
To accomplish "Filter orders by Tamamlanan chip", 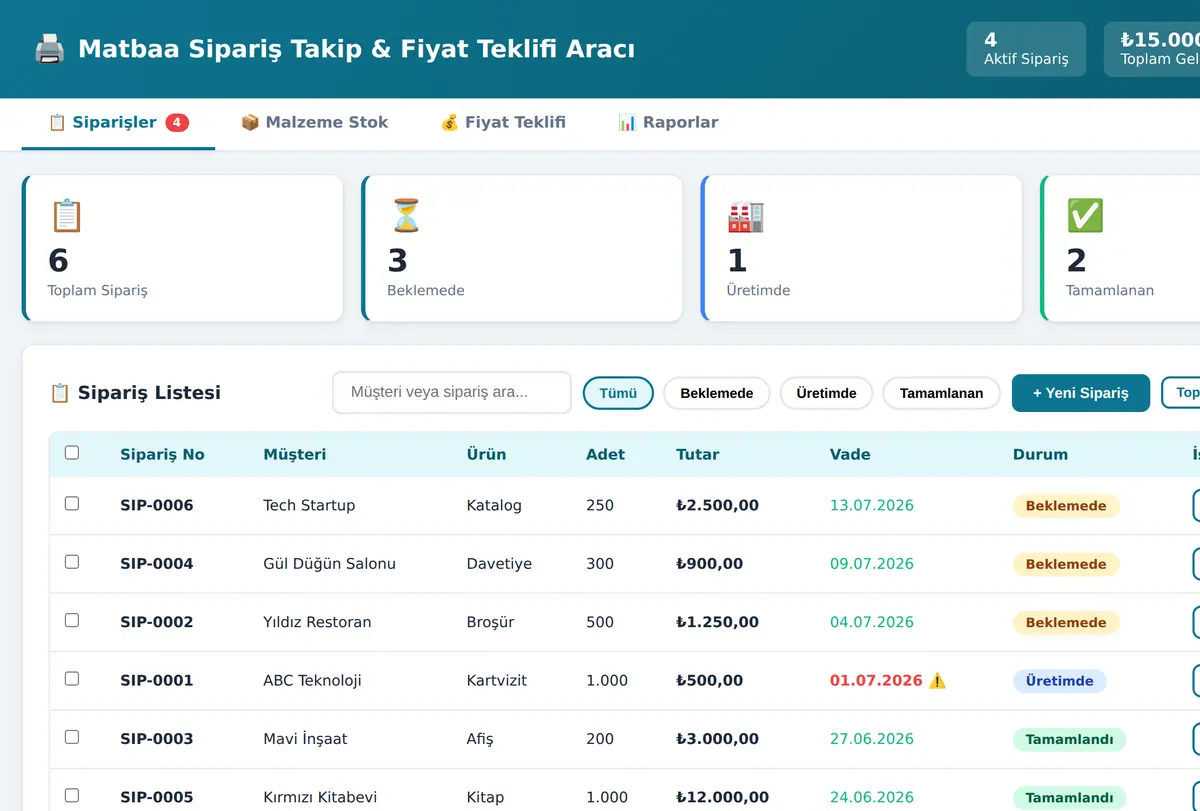I will (941, 393).
